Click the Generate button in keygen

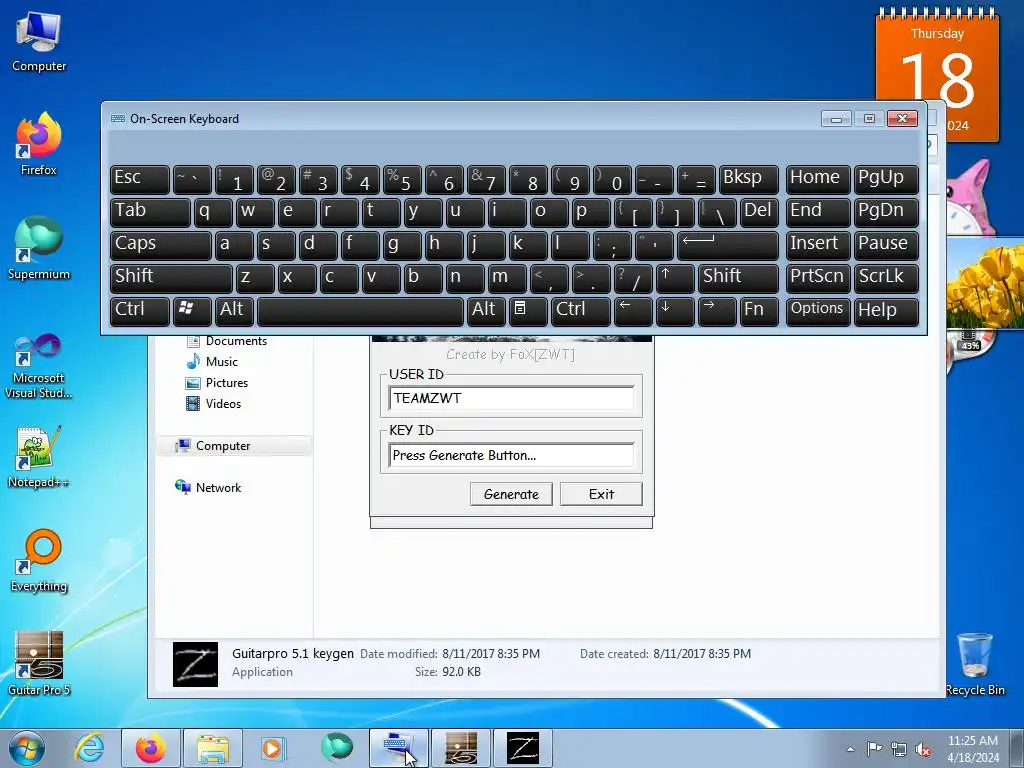tap(511, 494)
